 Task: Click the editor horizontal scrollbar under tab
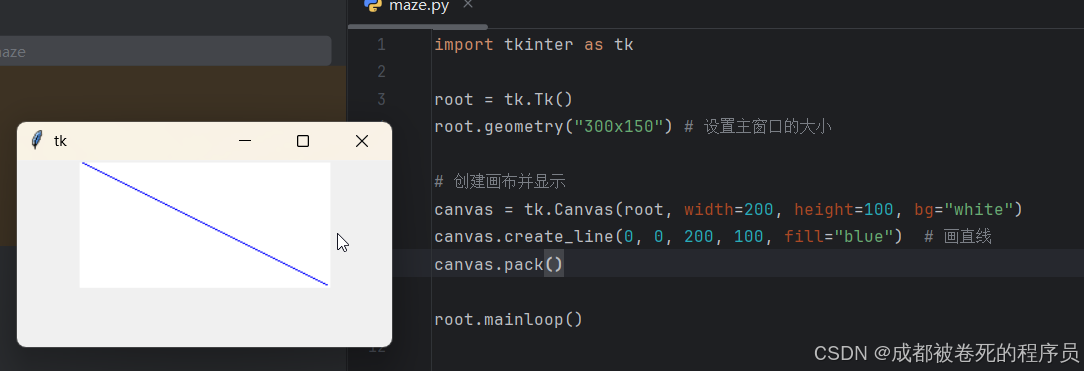(418, 27)
